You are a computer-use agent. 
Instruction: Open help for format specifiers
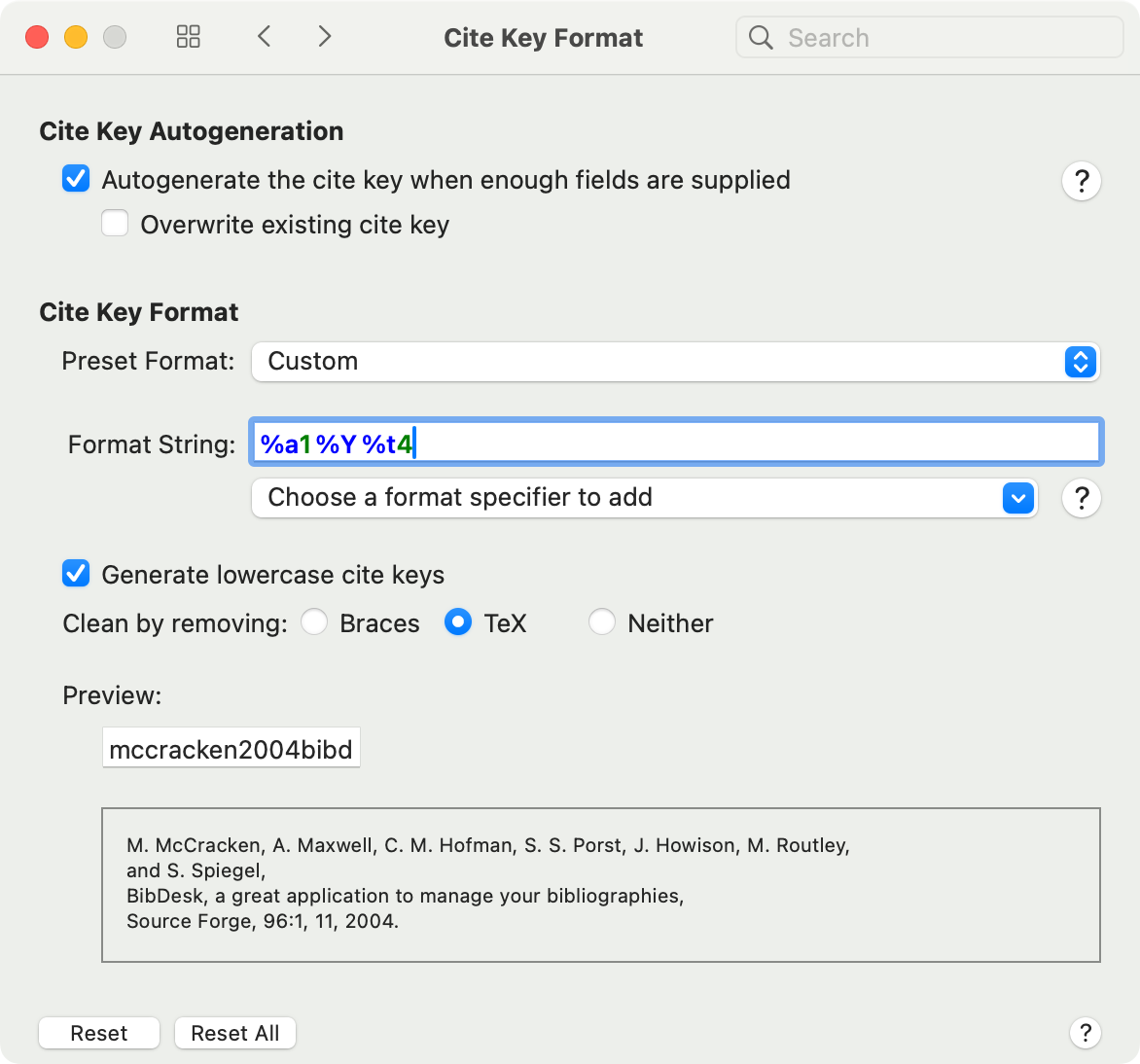pos(1081,498)
